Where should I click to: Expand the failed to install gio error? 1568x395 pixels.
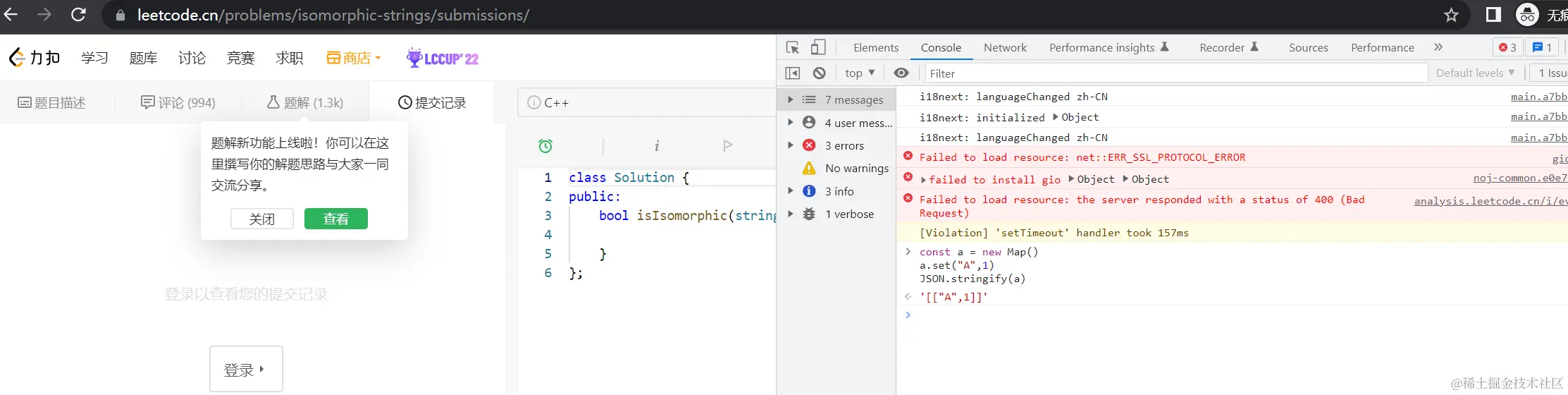pyautogui.click(x=923, y=180)
